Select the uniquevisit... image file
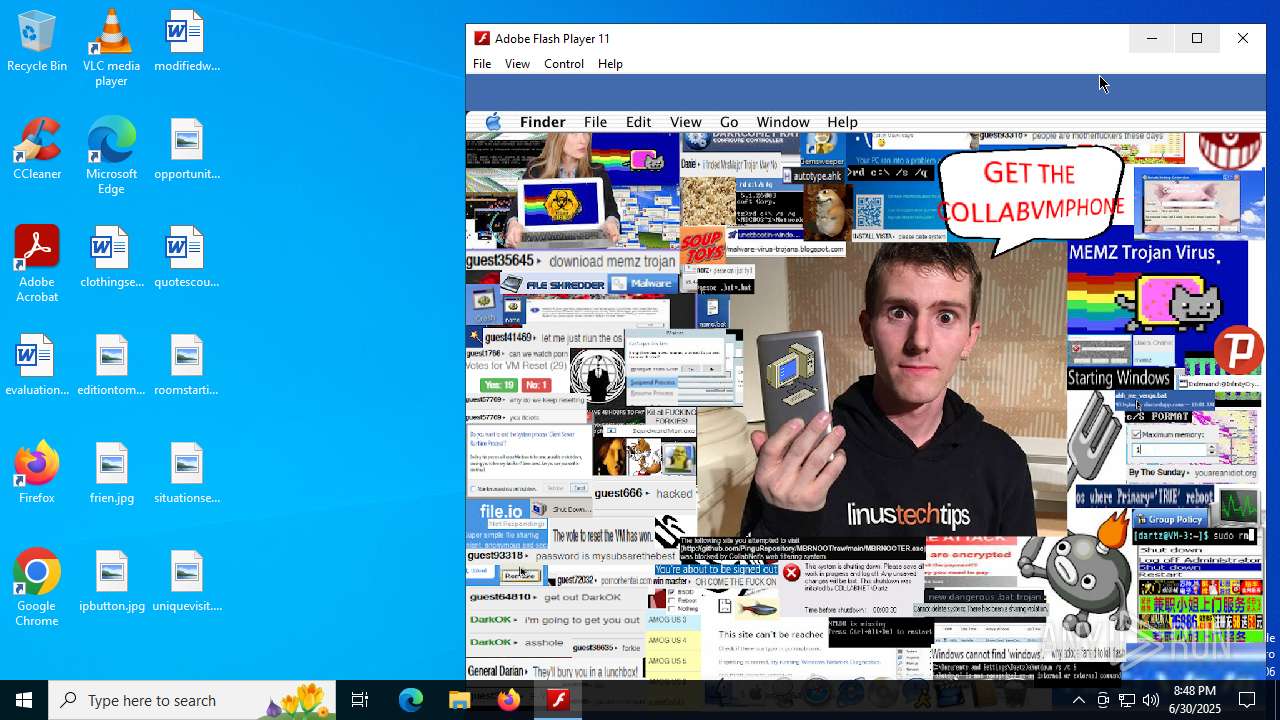 pos(186,582)
